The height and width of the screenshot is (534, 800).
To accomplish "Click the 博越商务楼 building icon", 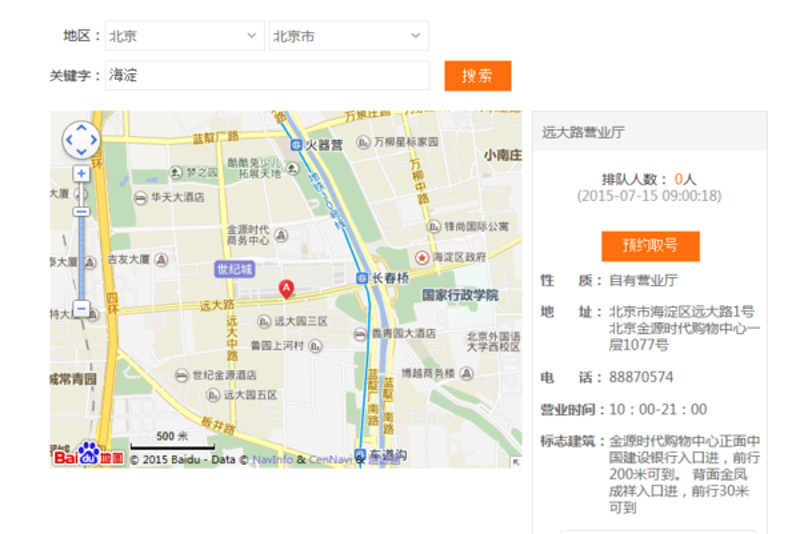I will 466,374.
